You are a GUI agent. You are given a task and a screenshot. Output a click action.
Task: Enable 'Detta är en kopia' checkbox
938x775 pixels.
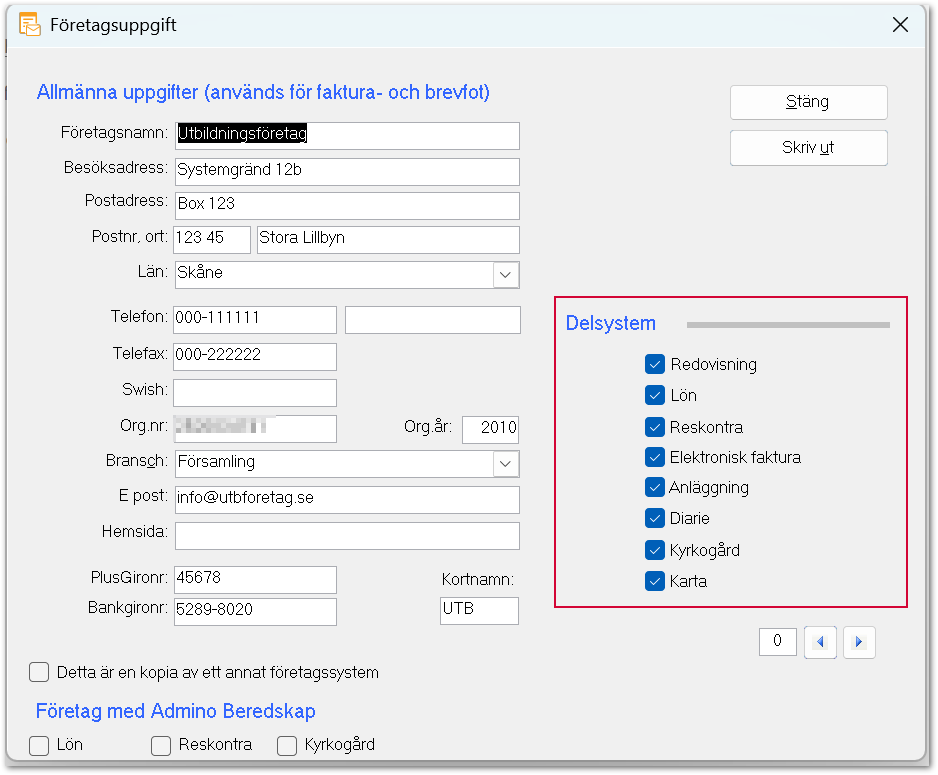[x=40, y=672]
